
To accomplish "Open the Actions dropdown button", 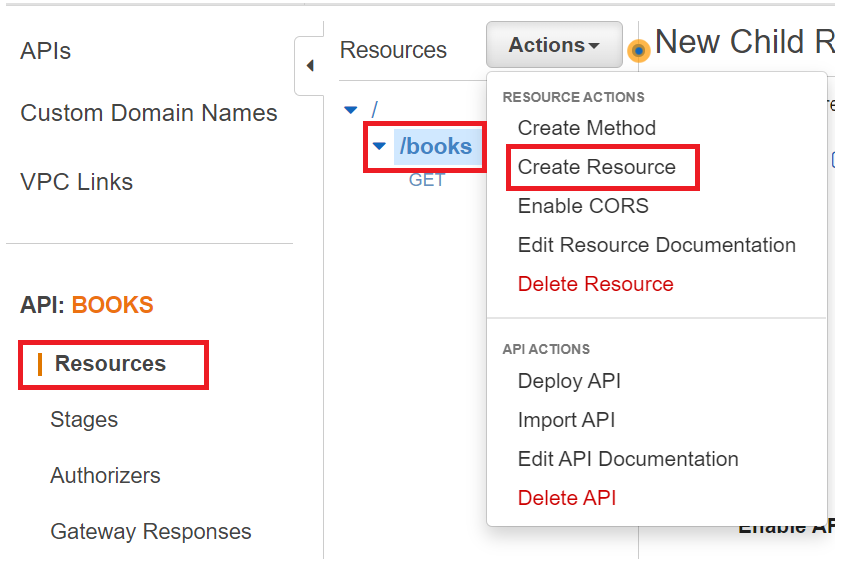I will pos(554,46).
